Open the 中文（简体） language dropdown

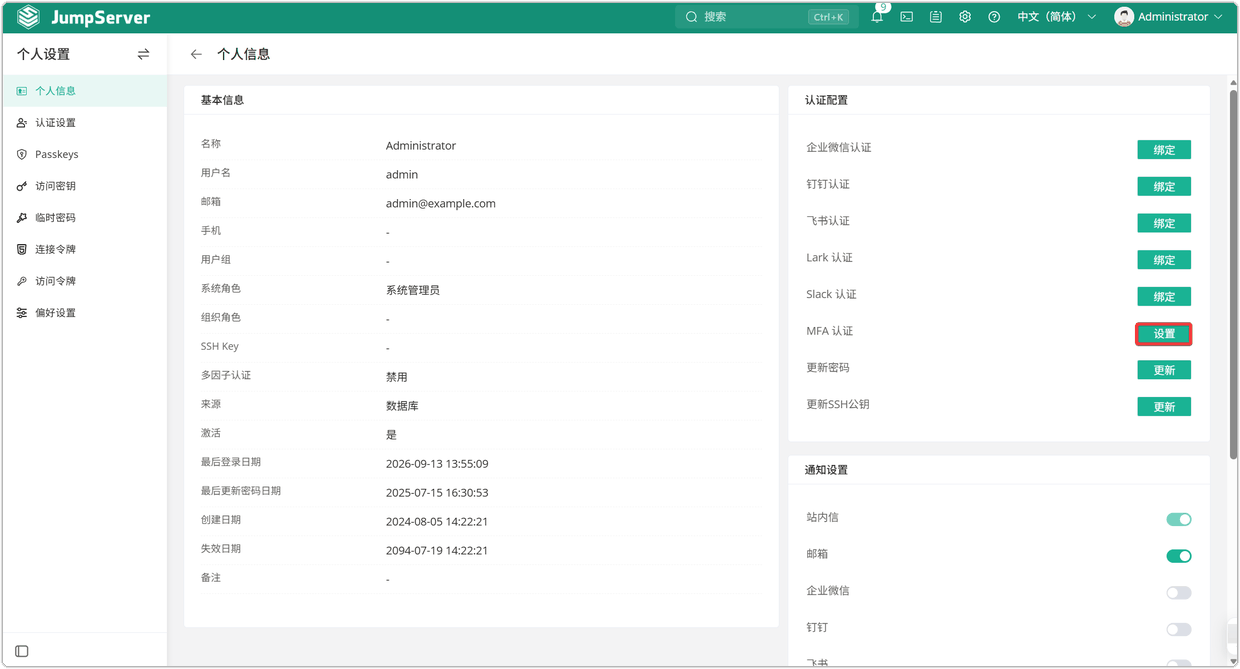(1056, 17)
